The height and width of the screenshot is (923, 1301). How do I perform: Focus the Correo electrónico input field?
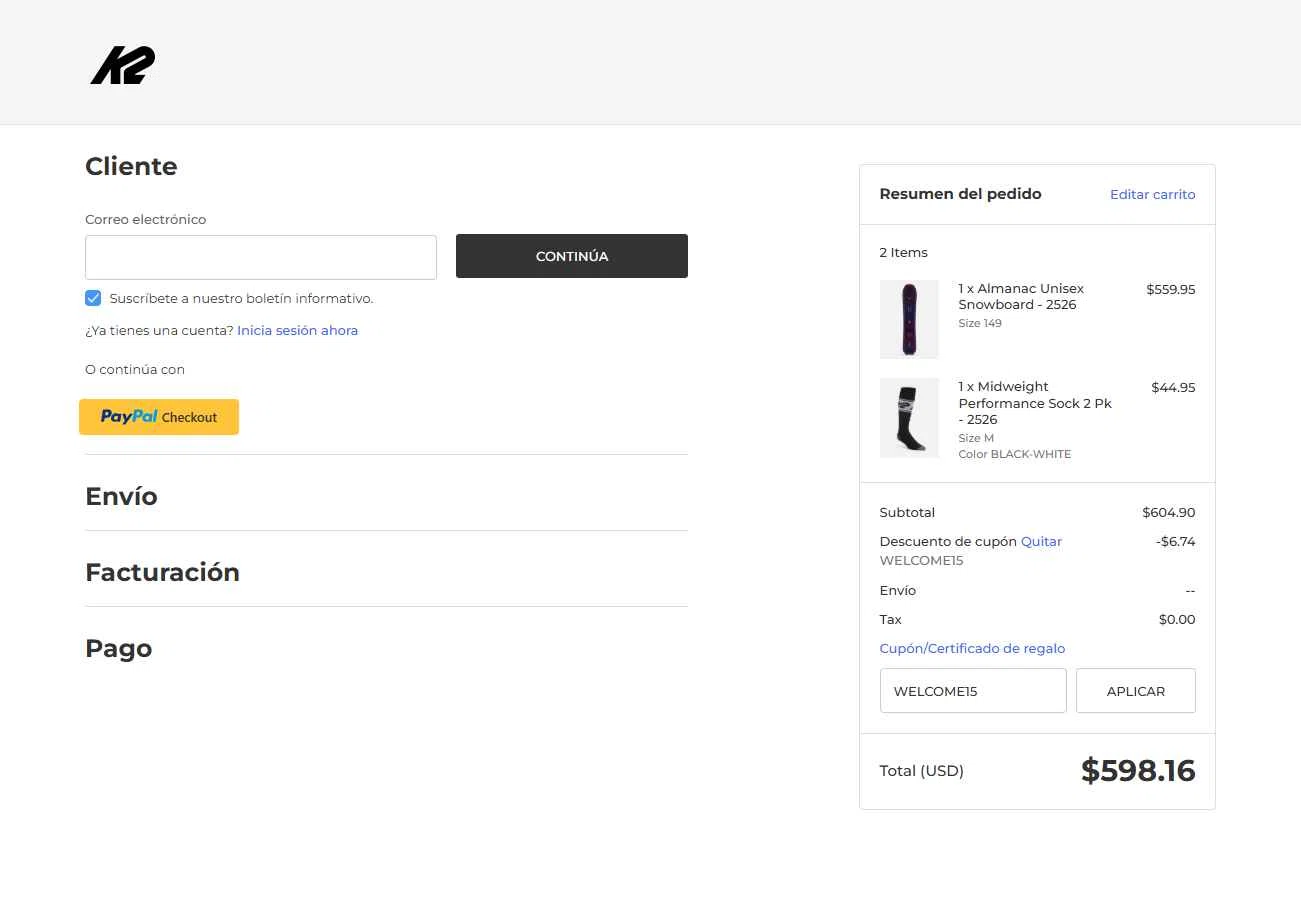pos(261,257)
